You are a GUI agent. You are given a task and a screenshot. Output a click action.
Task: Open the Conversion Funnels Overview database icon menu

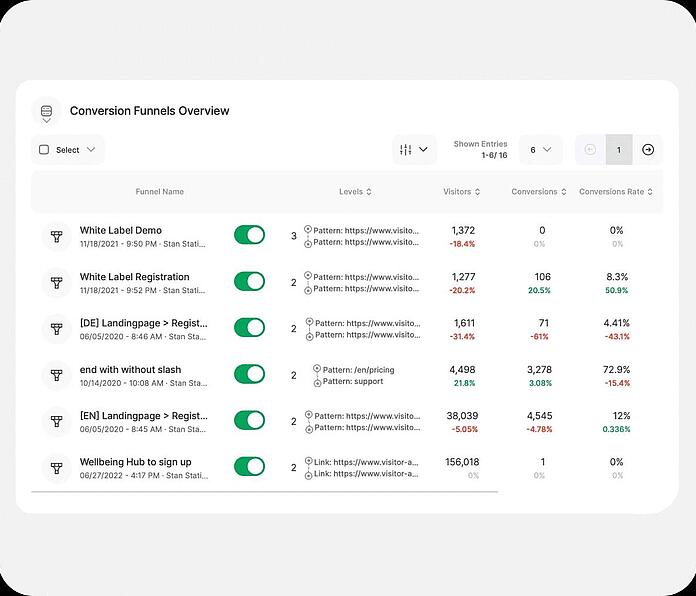pyautogui.click(x=47, y=111)
